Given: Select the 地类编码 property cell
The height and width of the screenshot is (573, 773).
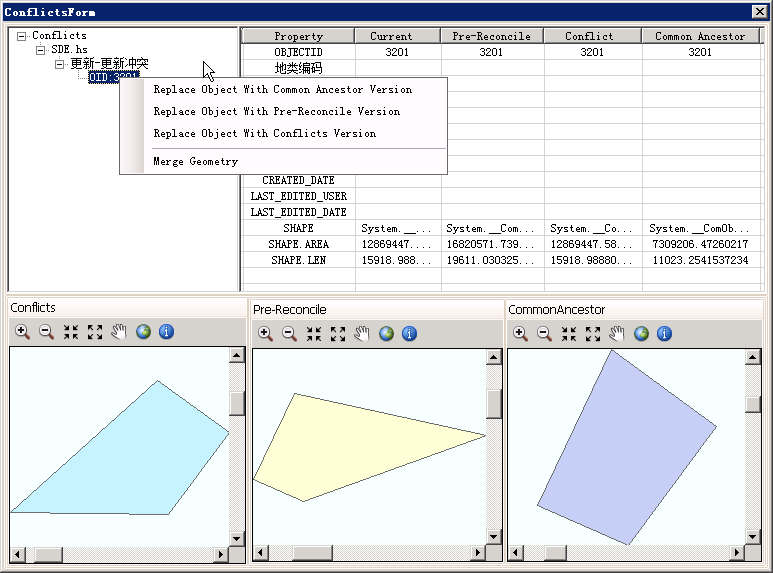Looking at the screenshot, I should [298, 68].
